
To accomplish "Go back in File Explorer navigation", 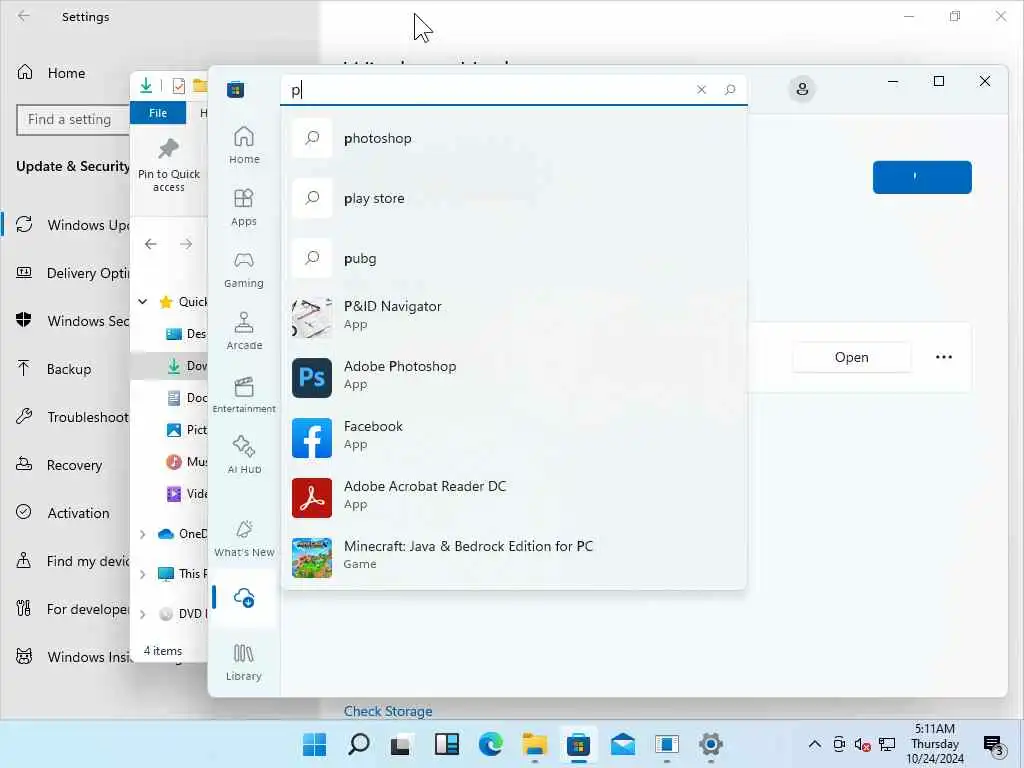I will (151, 244).
